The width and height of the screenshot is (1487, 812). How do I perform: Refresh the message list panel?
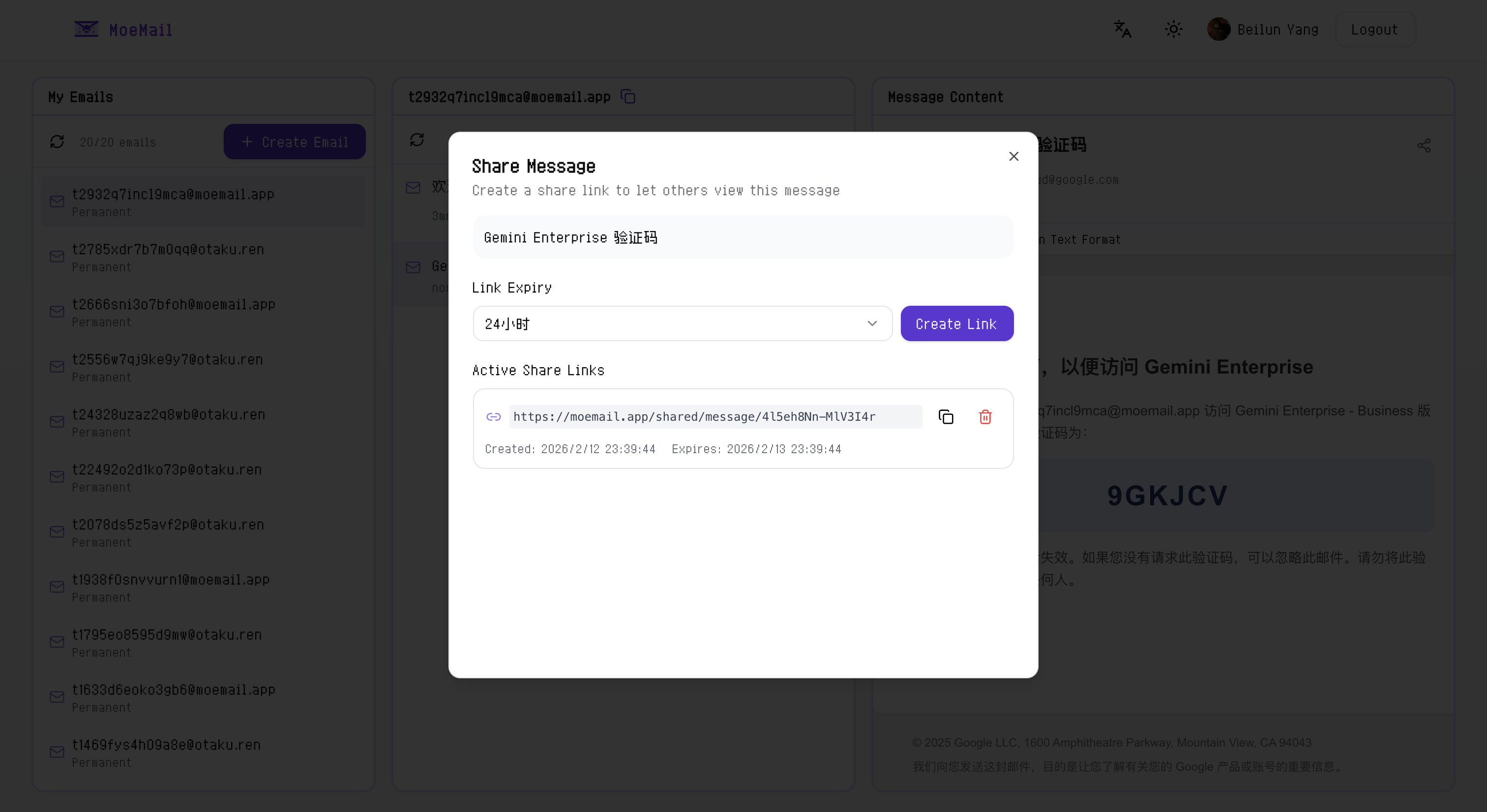(x=417, y=140)
